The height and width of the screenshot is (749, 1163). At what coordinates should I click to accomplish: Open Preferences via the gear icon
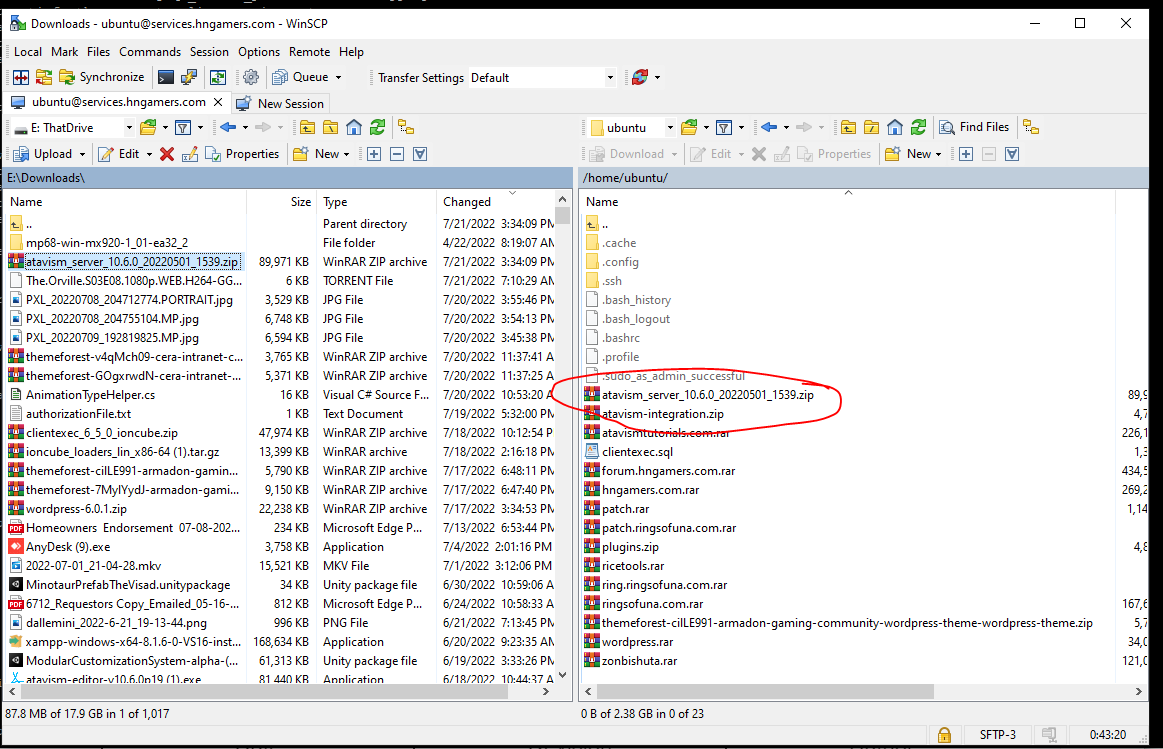click(251, 77)
